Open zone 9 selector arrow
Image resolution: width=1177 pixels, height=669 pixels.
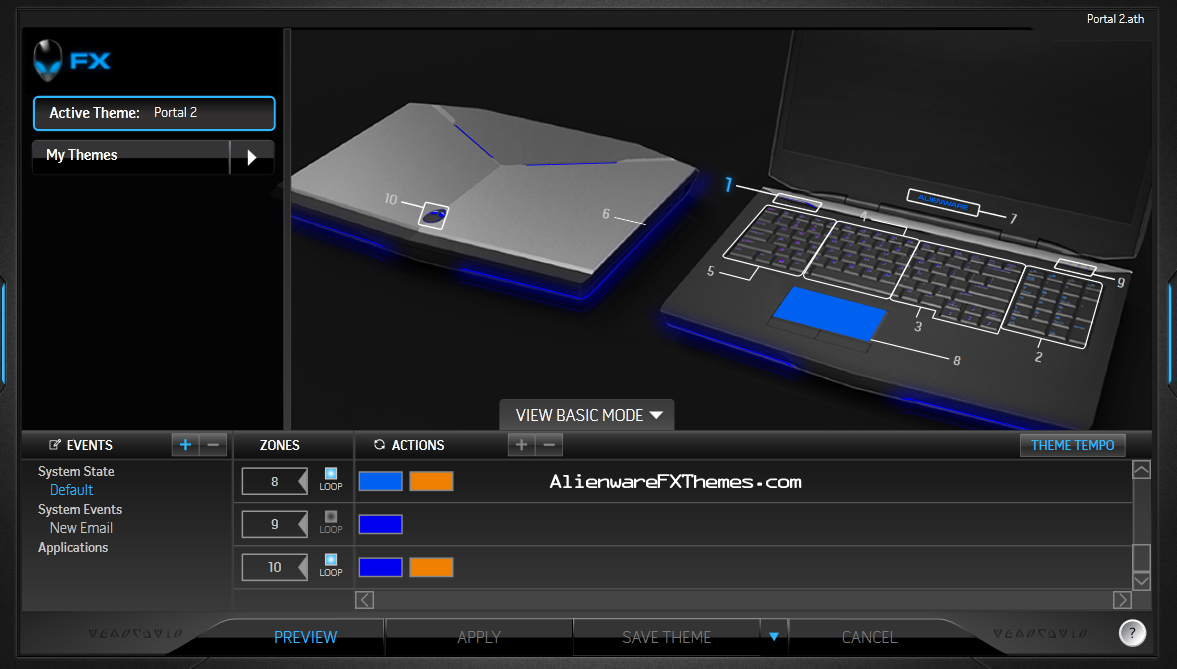(x=303, y=524)
